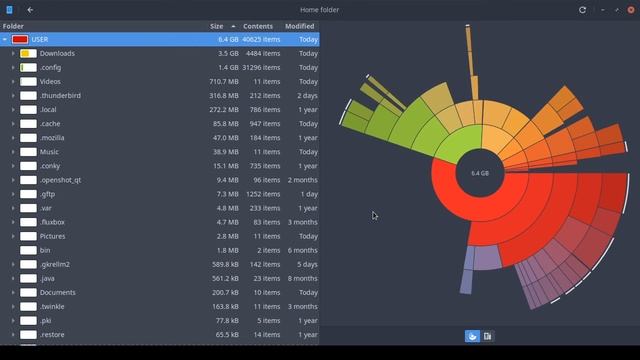Select the .gkrellm2 folder row

pos(160,264)
